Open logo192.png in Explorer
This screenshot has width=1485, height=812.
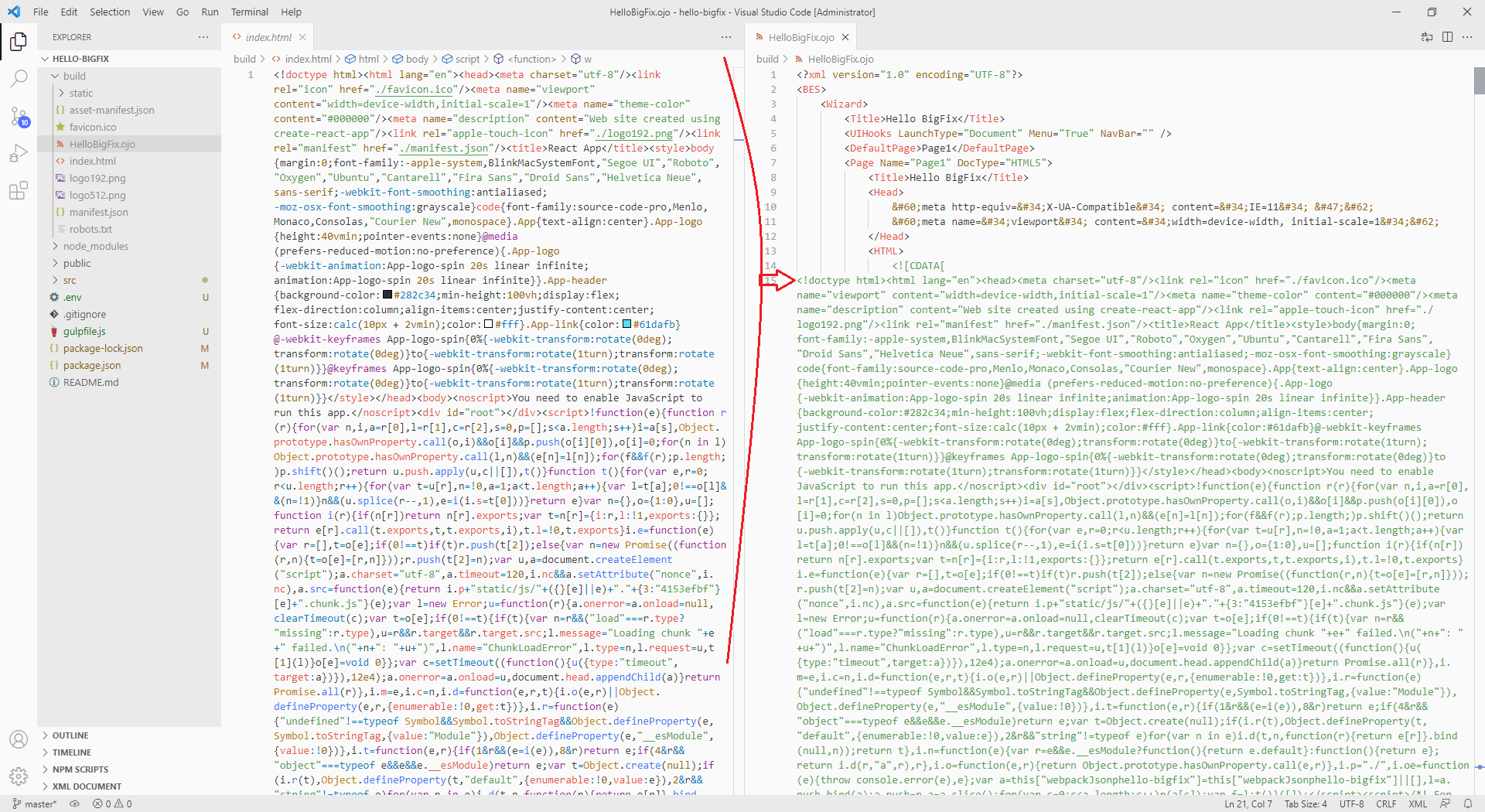click(129, 178)
